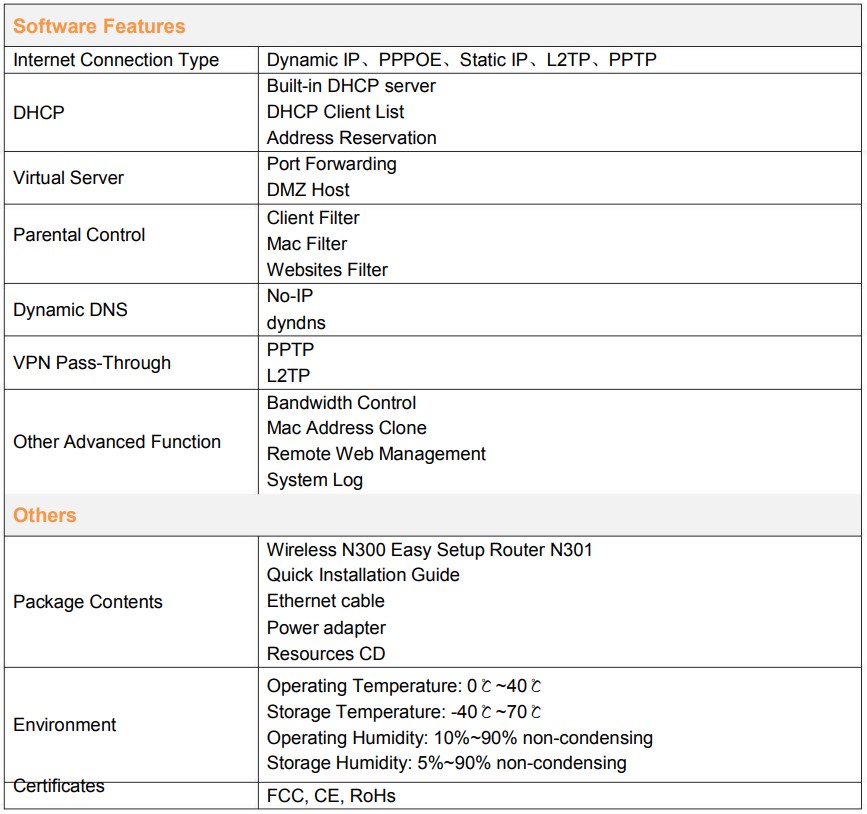This screenshot has width=867, height=814.
Task: Select the 'Certificates' row label
Action: coord(59,786)
